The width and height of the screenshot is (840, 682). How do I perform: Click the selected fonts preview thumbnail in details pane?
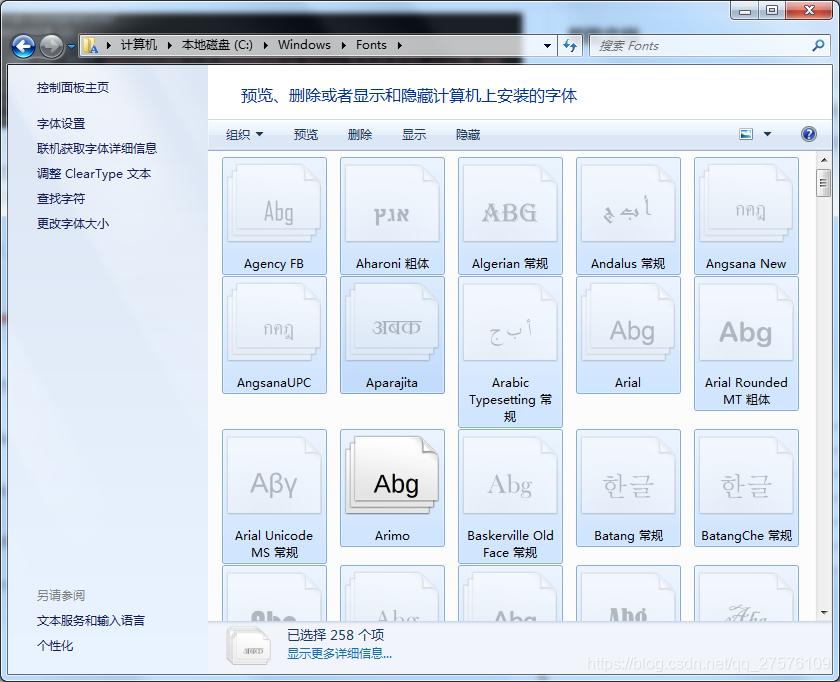[x=248, y=646]
